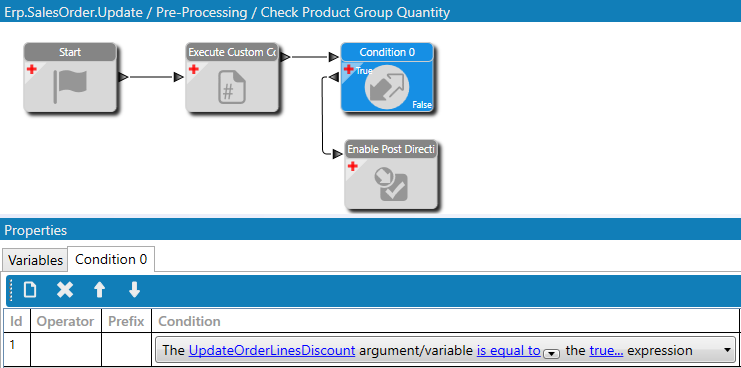Click the Check Product Group Quantity breadcrumb title

(x=355, y=12)
